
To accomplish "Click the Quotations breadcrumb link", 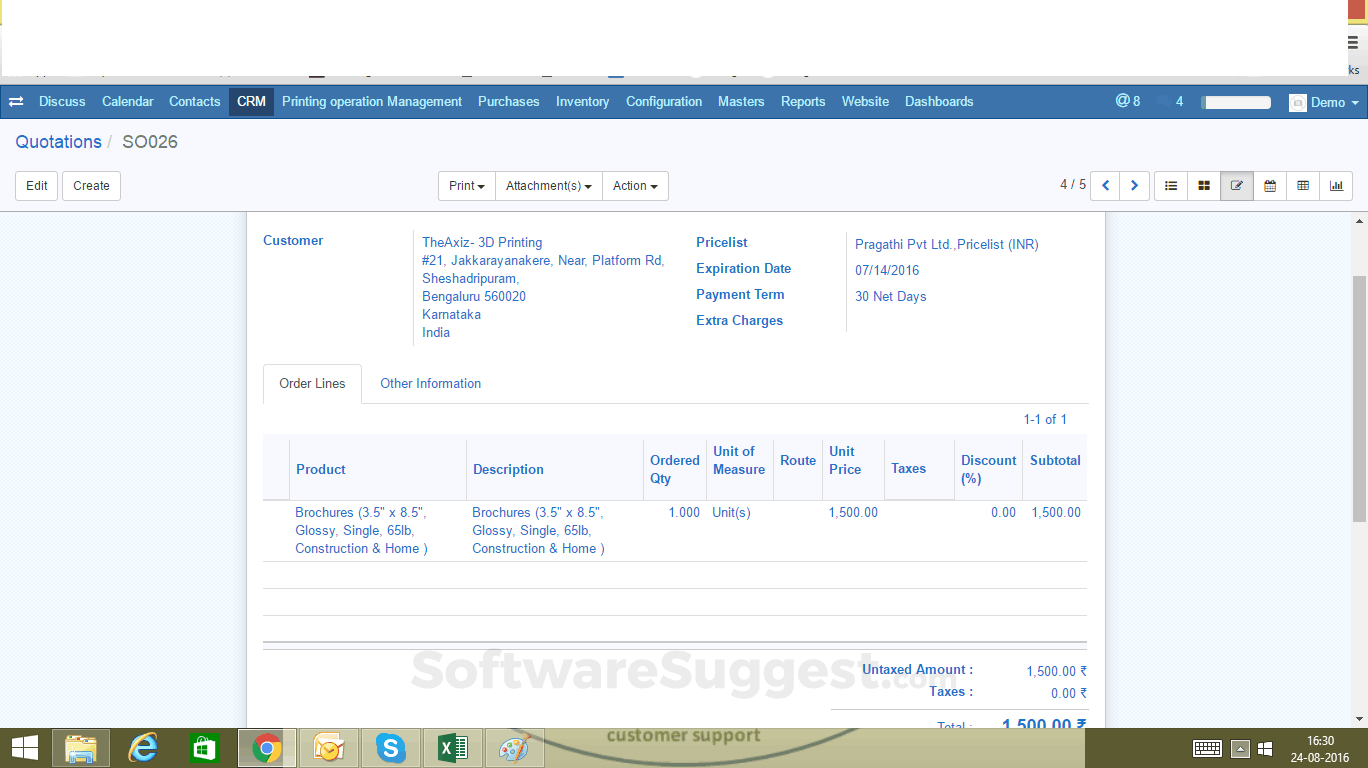I will point(58,142).
